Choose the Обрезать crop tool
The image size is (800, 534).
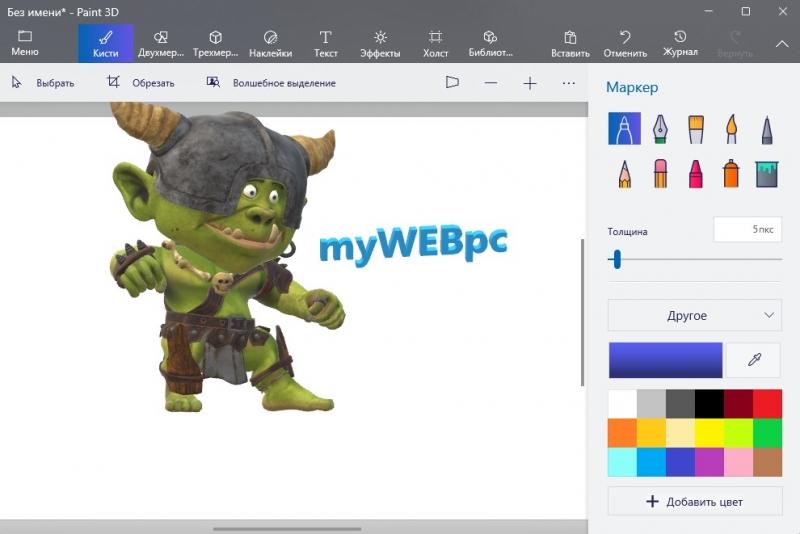[x=140, y=83]
